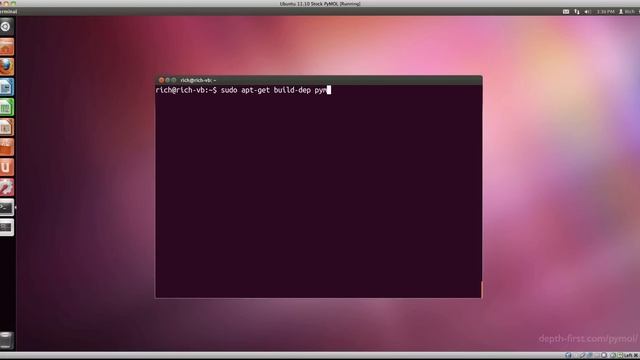
Task: Open Ubuntu Software Center icon
Action: [x=7, y=147]
